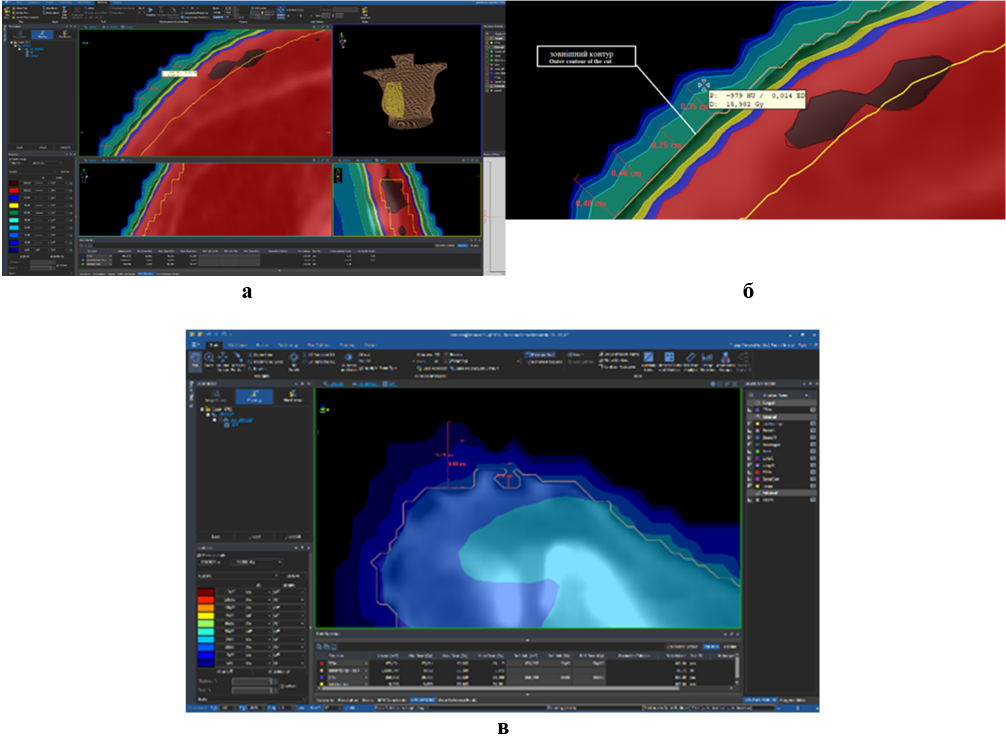Expand the patient tree root node in panel в
The height and width of the screenshot is (742, 1006).
tap(201, 410)
